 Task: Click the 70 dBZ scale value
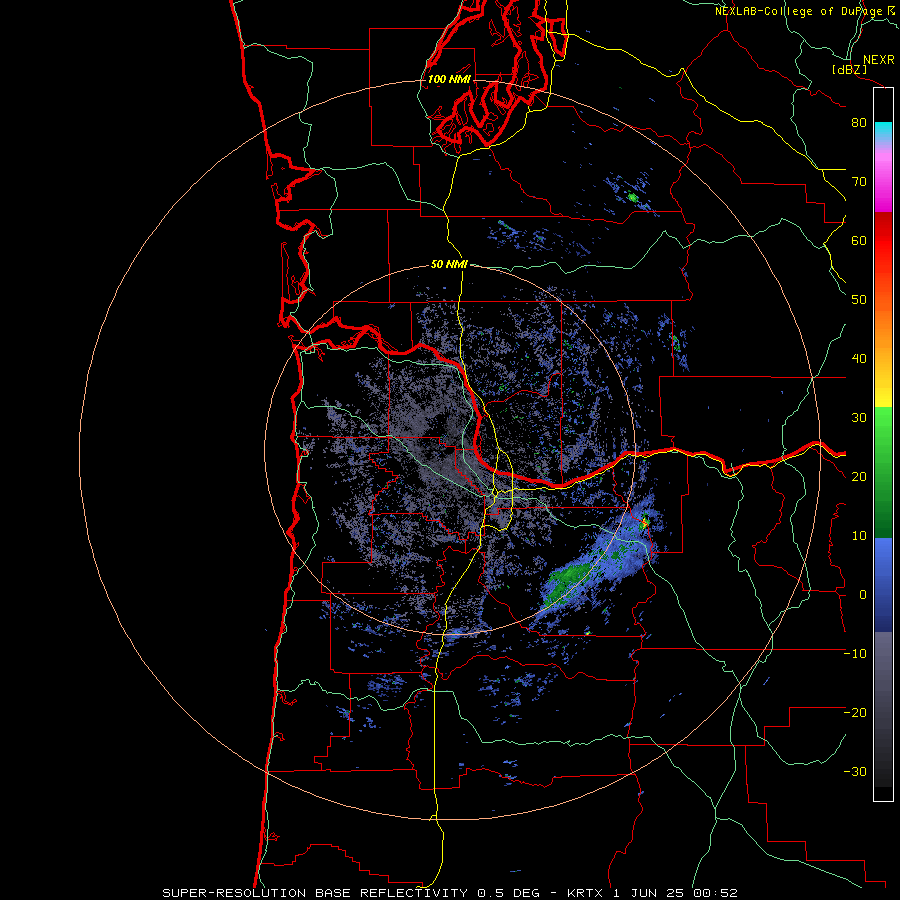pyautogui.click(x=859, y=182)
